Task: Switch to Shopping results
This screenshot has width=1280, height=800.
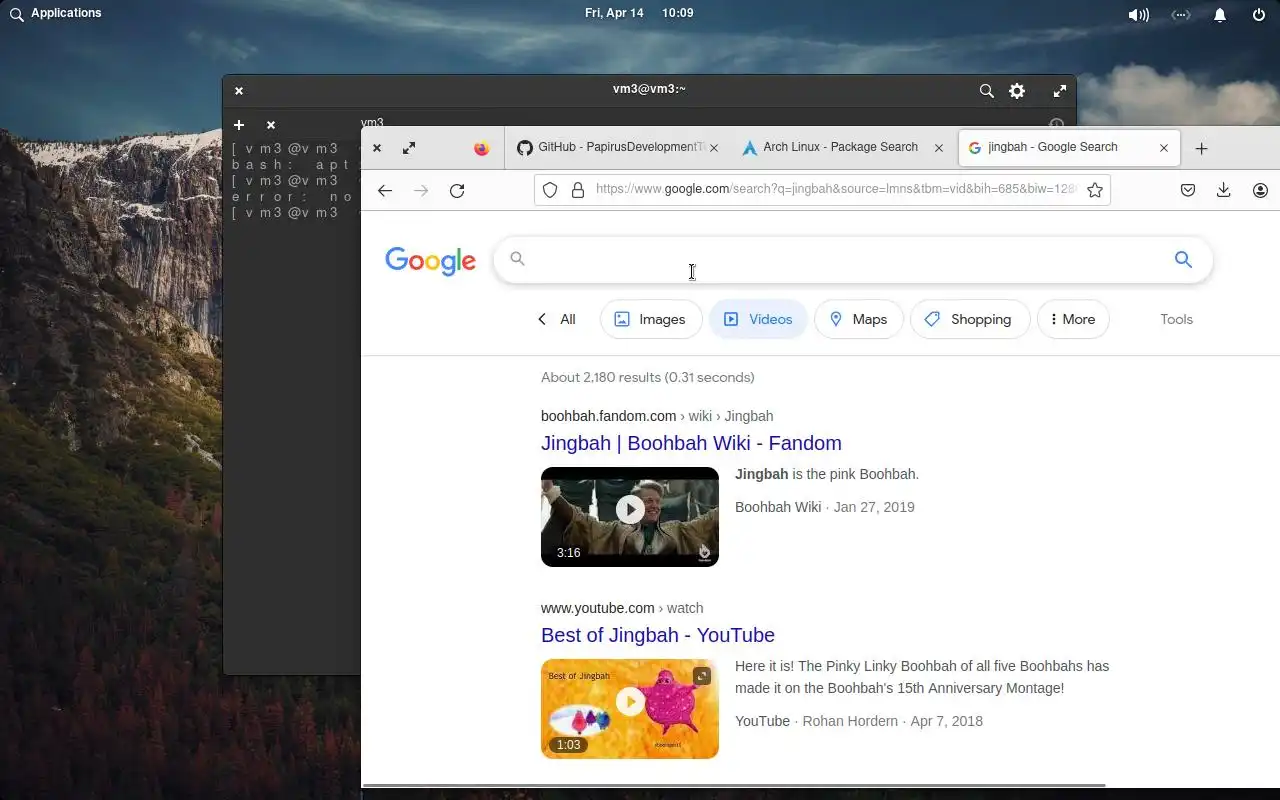Action: (x=970, y=319)
